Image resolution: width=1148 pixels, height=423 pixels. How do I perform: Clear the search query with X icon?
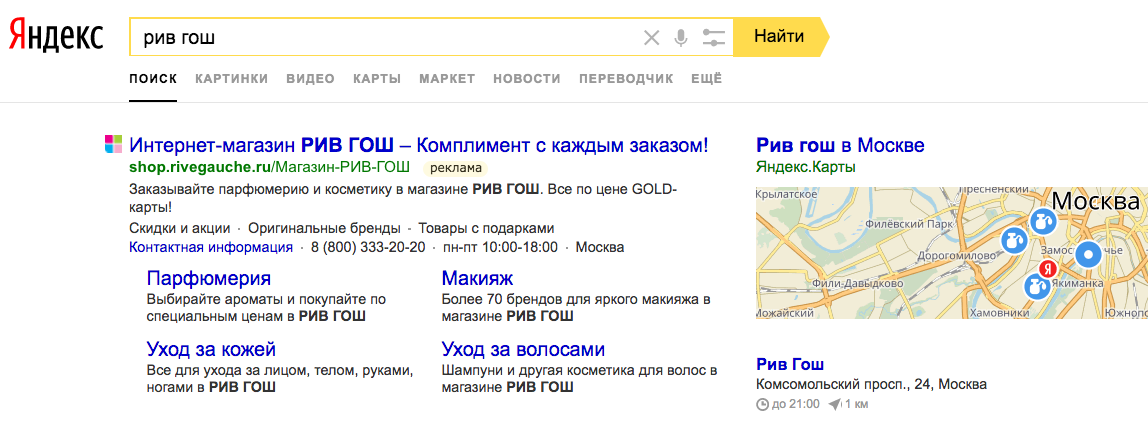651,37
